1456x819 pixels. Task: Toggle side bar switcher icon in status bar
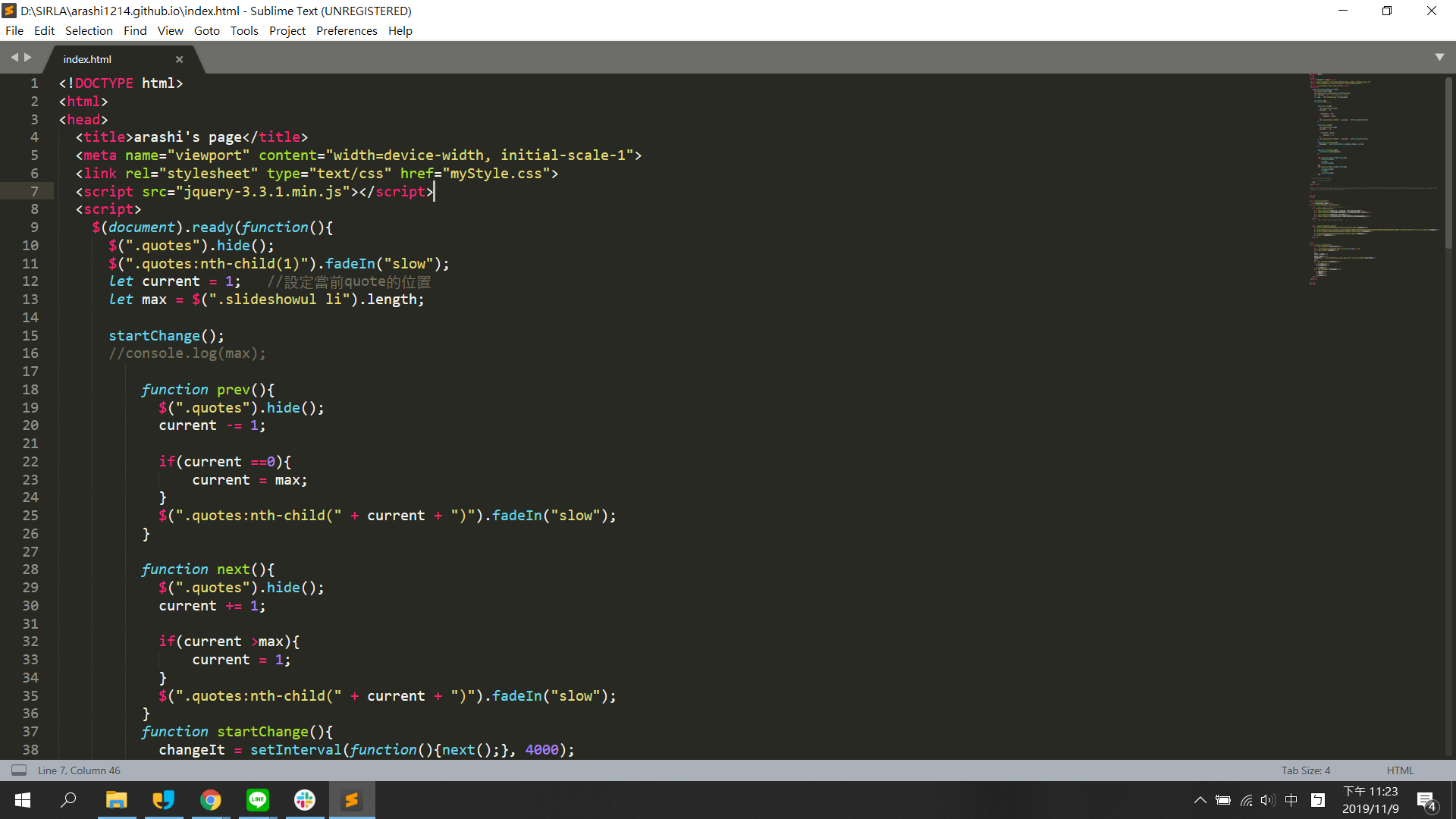pyautogui.click(x=19, y=770)
